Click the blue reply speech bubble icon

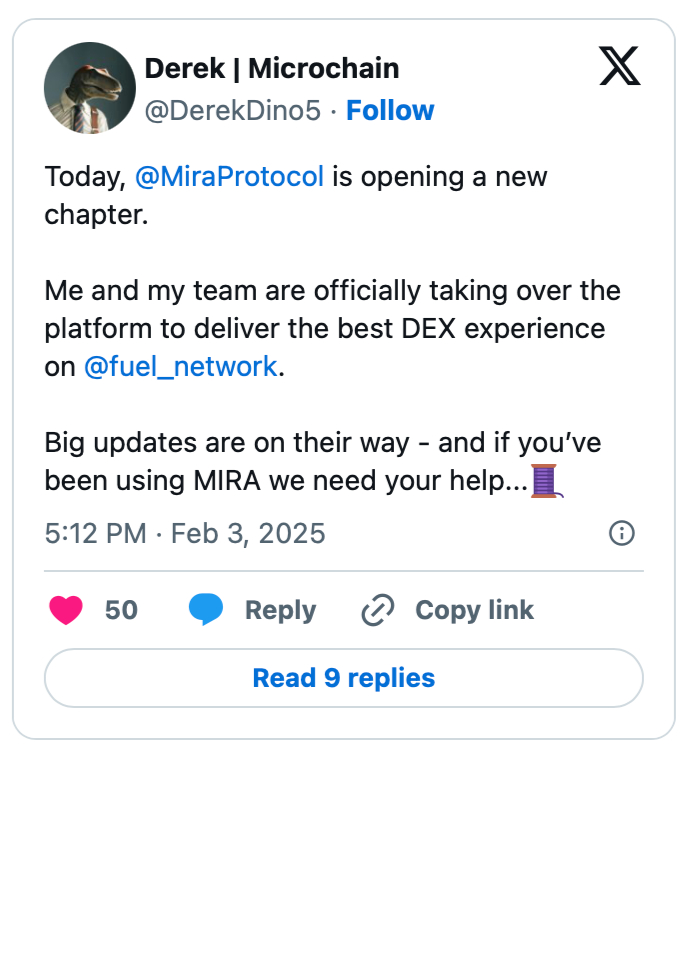click(206, 610)
